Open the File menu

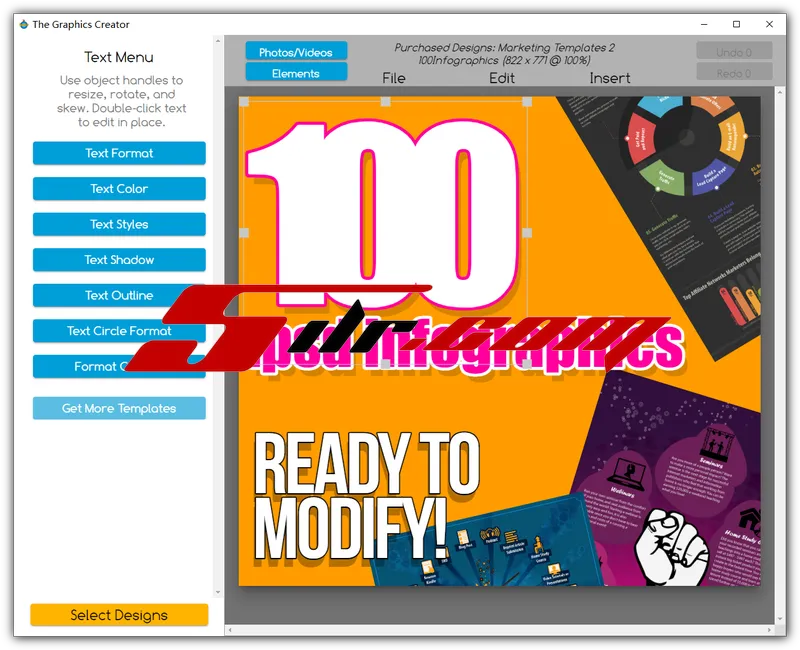click(393, 78)
